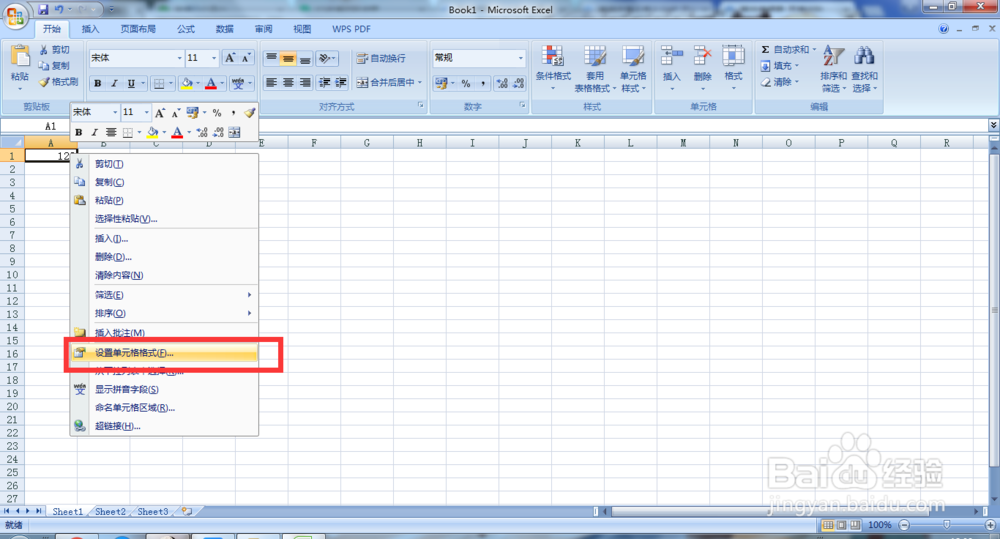Choose Cut (剪切) in the context menu
Screen dimensions: 1000x539
(x=165, y=164)
